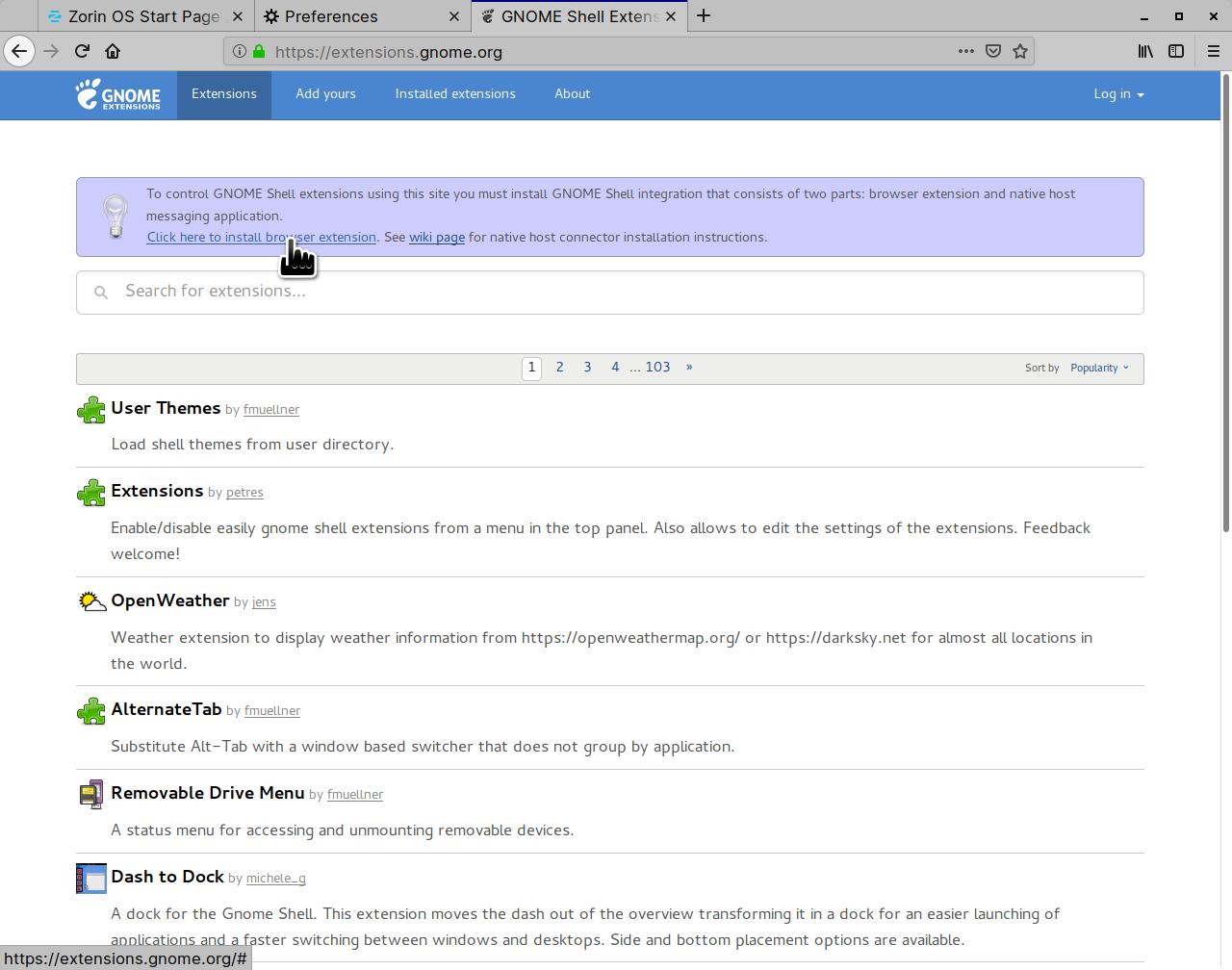
Task: Open a new browser tab
Action: [x=704, y=15]
